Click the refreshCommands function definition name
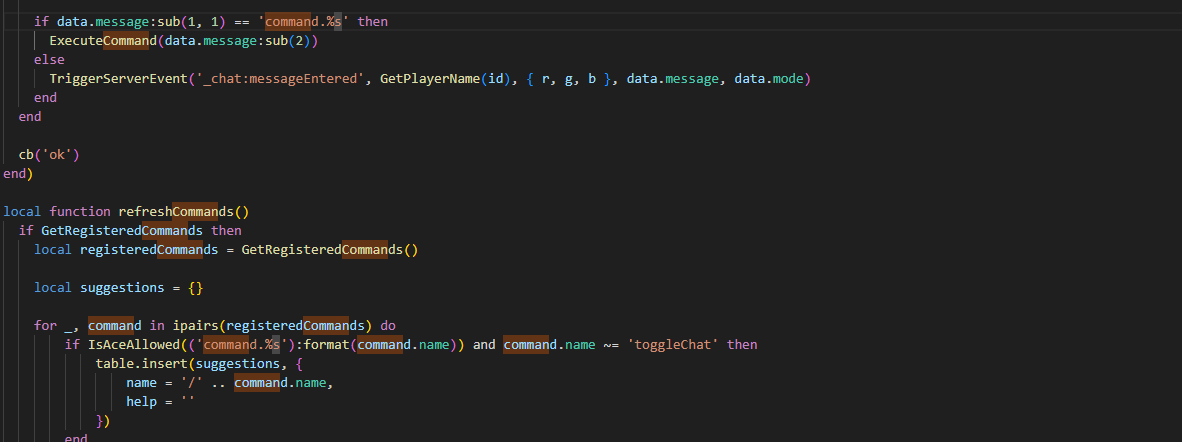The height and width of the screenshot is (442, 1182). click(x=191, y=211)
